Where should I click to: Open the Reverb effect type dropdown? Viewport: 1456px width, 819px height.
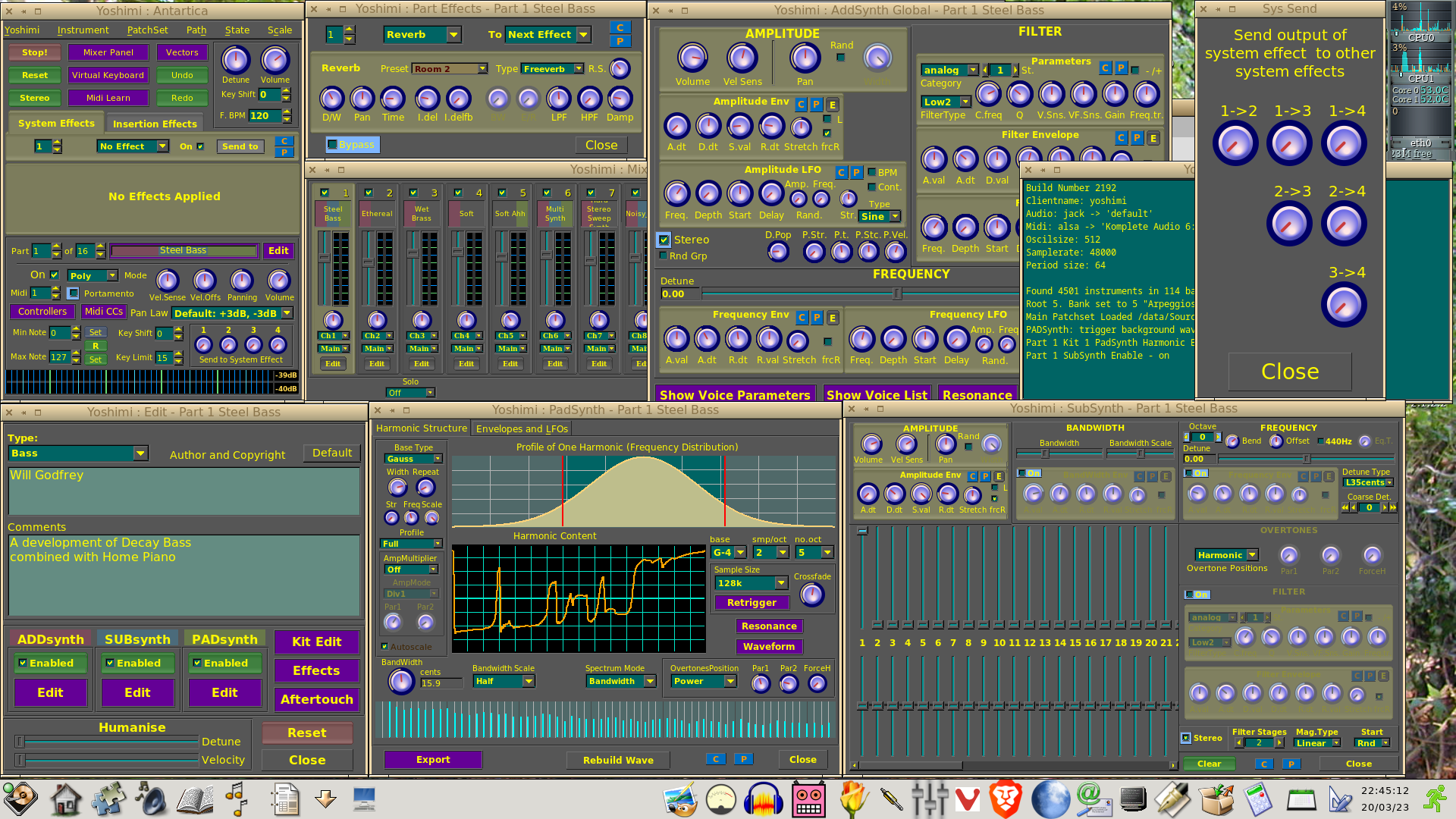pyautogui.click(x=422, y=34)
